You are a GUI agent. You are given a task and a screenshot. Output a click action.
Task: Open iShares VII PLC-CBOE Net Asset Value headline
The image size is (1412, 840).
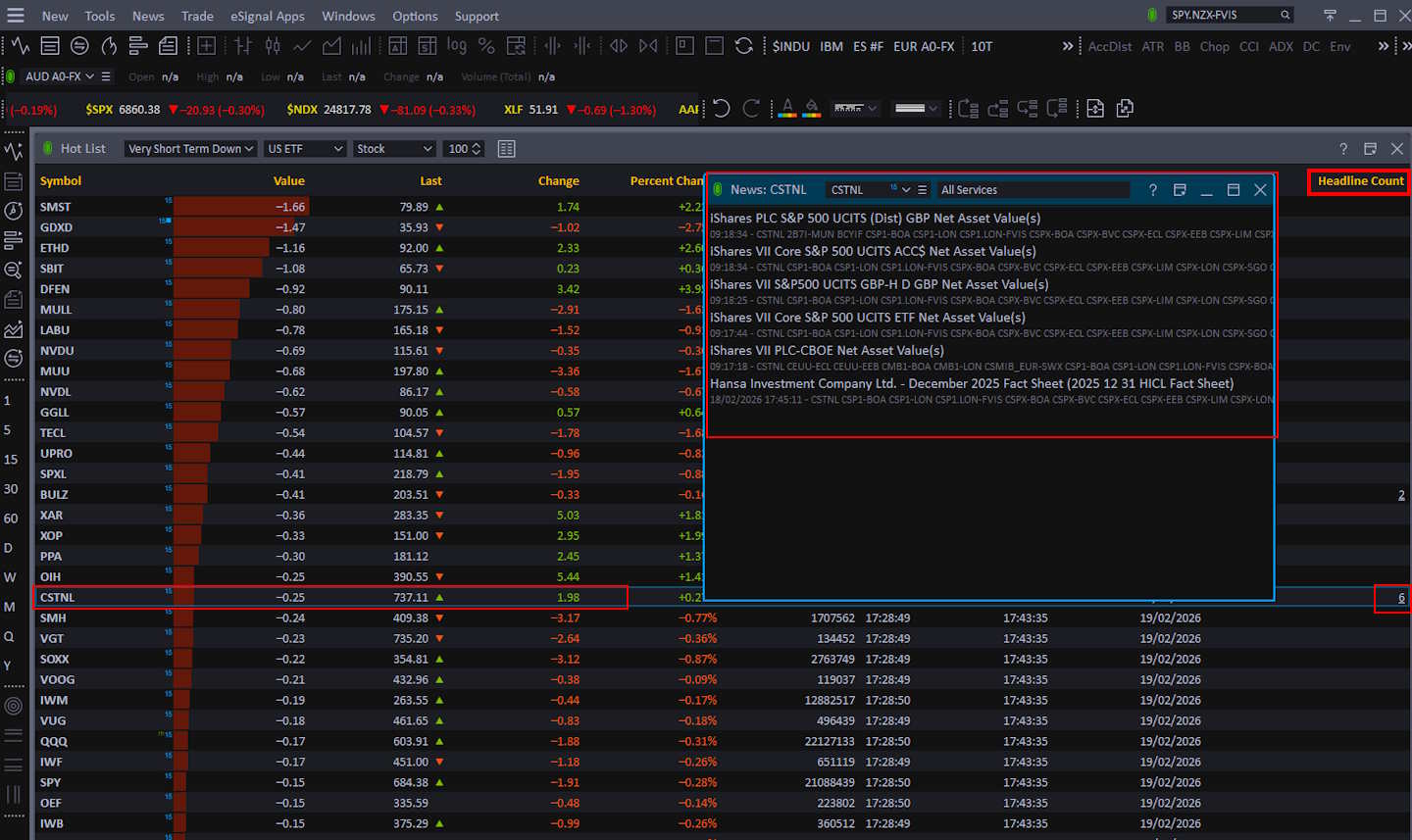click(x=827, y=351)
